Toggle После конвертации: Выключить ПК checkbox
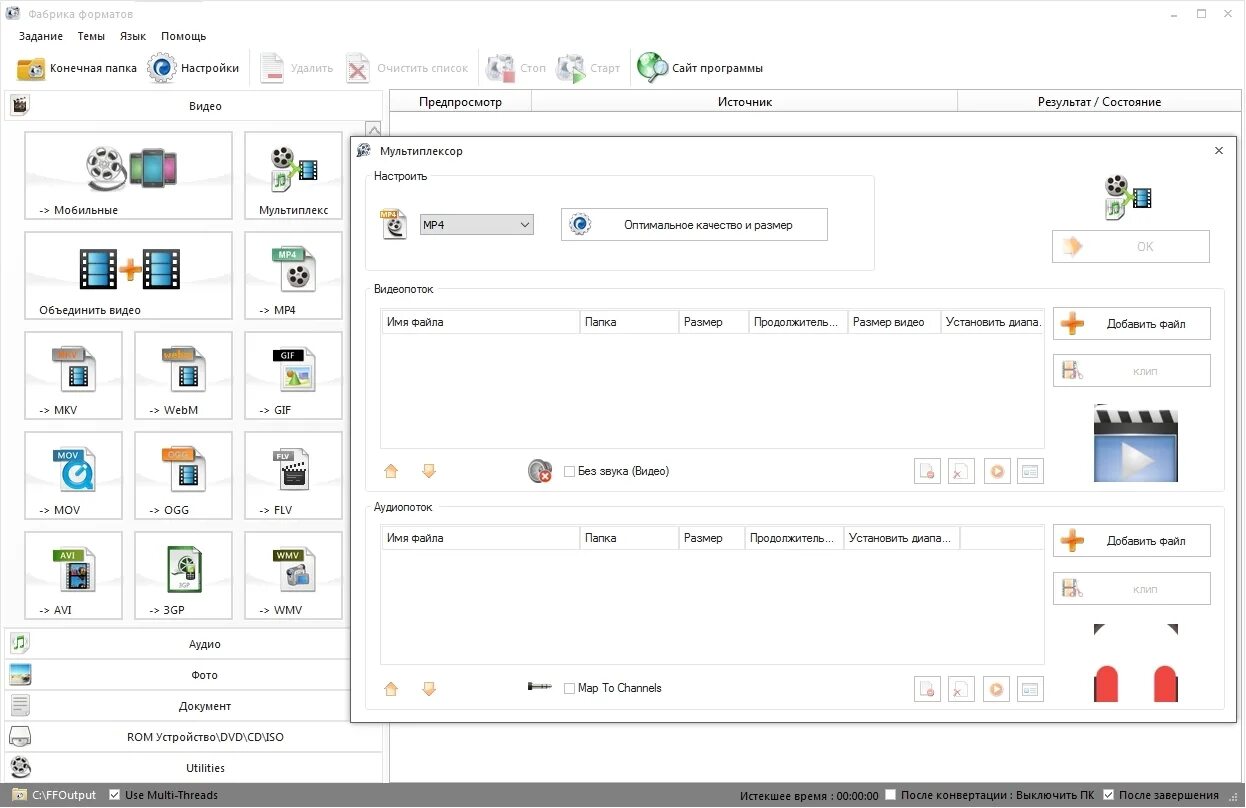Screen dimensions: 1246x808 click(x=891, y=796)
